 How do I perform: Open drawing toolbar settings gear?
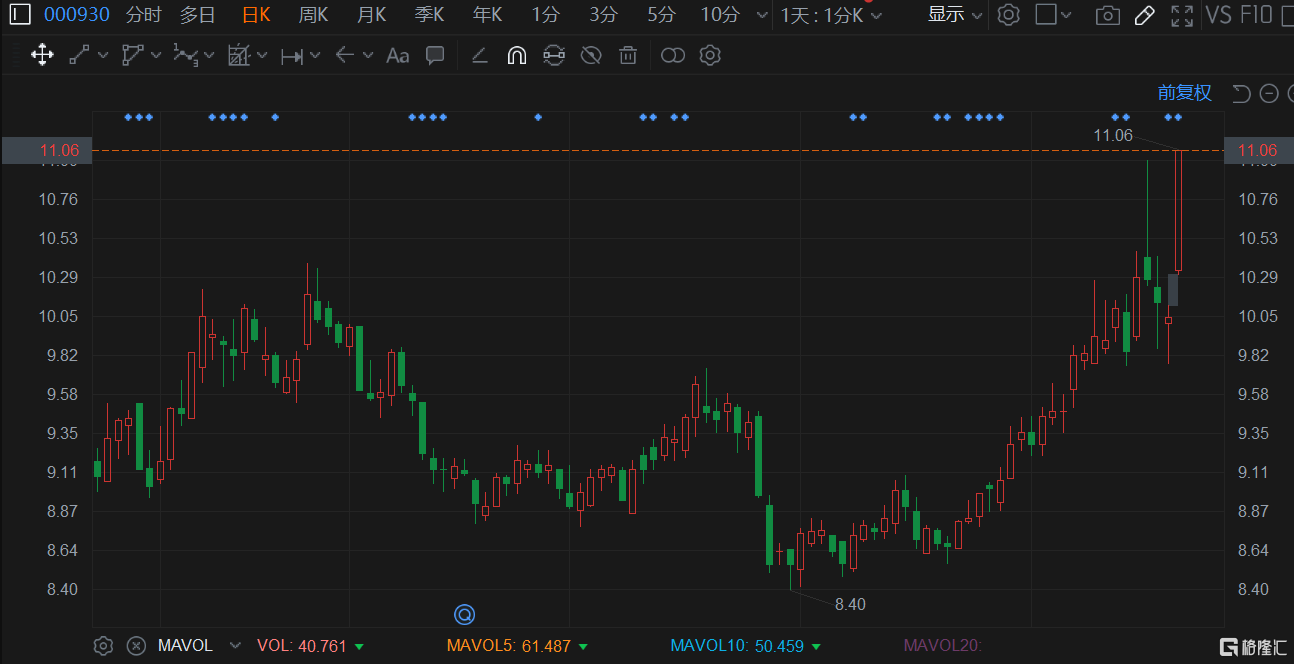710,55
